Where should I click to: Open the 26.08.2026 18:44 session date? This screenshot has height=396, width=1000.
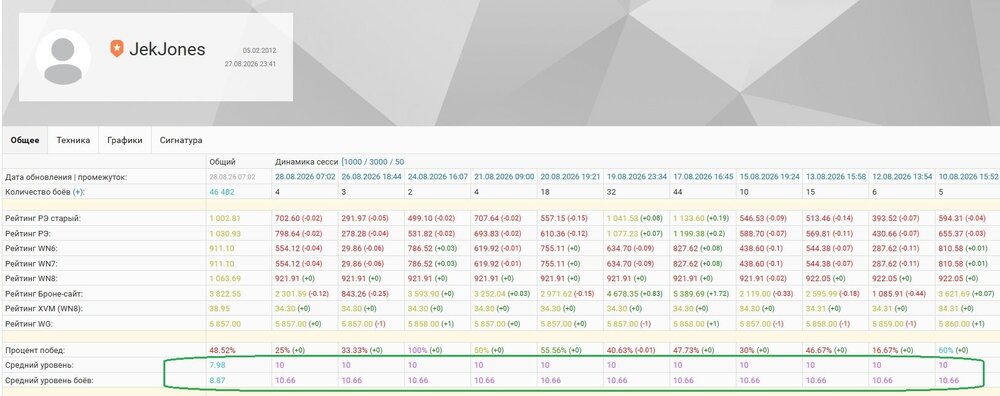pyautogui.click(x=371, y=177)
